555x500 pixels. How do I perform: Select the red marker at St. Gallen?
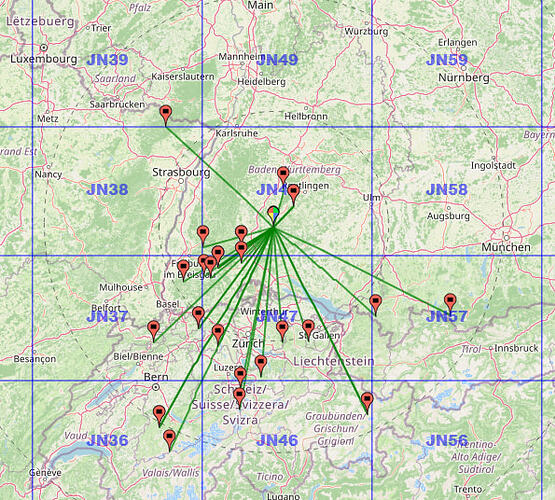click(308, 330)
